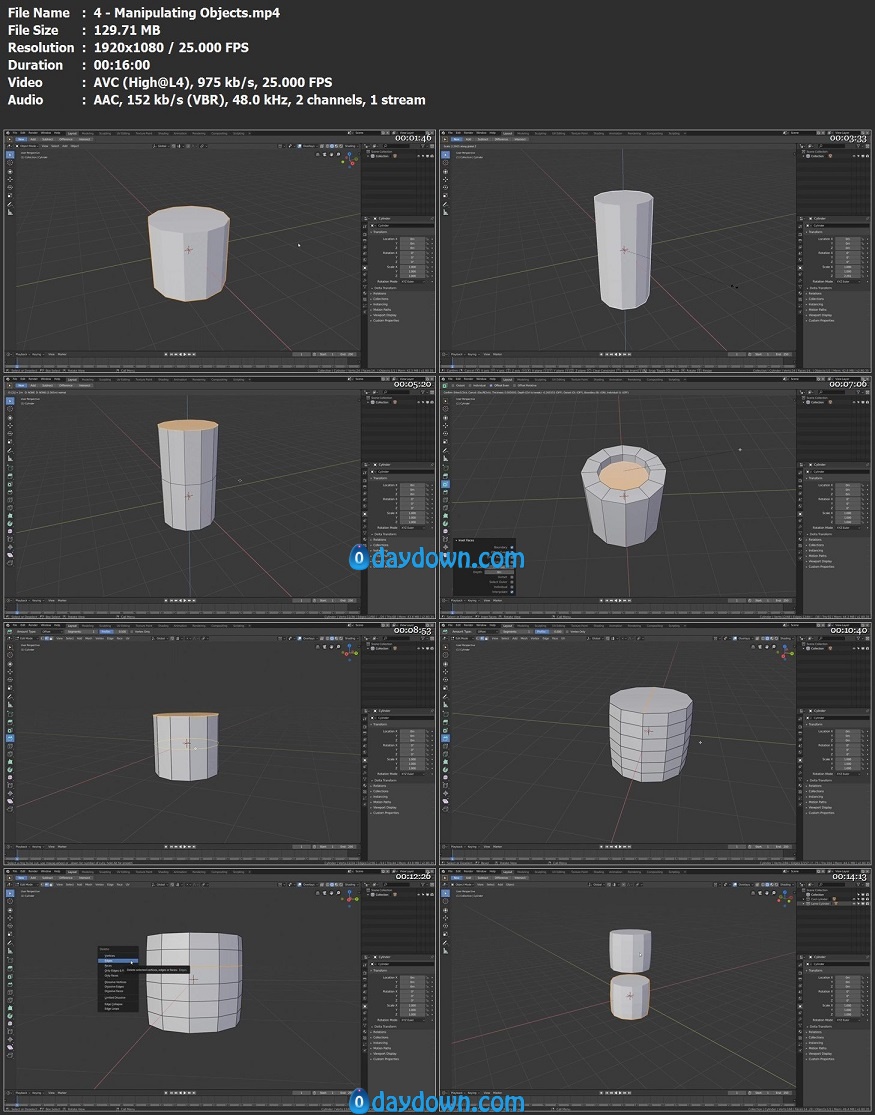875x1115 pixels.
Task: Toggle the Boundary checkbox in Inset Faces panel
Action: [x=513, y=547]
